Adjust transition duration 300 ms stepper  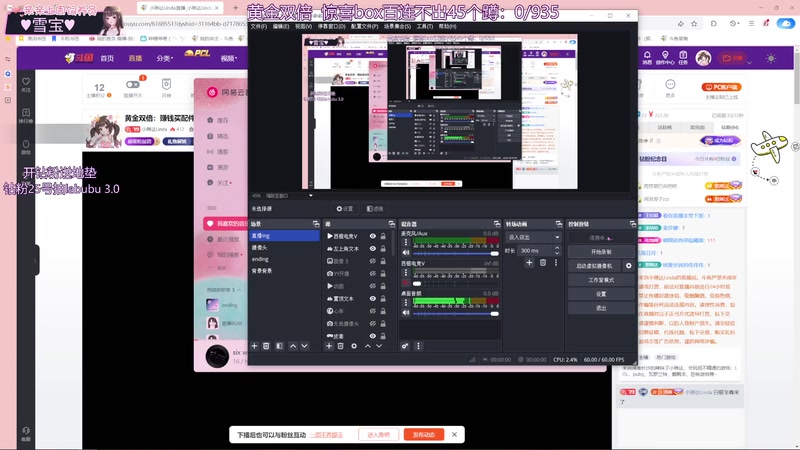coord(557,251)
